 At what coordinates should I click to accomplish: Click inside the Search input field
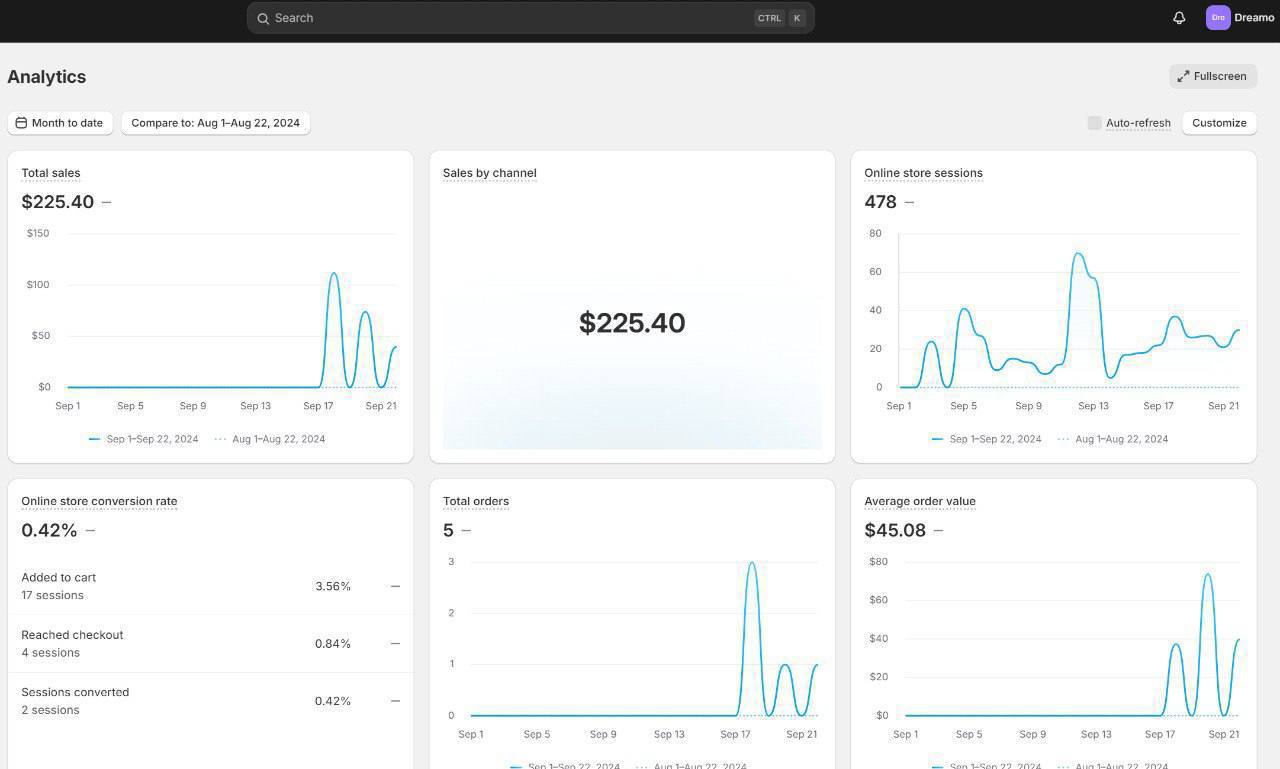point(500,18)
